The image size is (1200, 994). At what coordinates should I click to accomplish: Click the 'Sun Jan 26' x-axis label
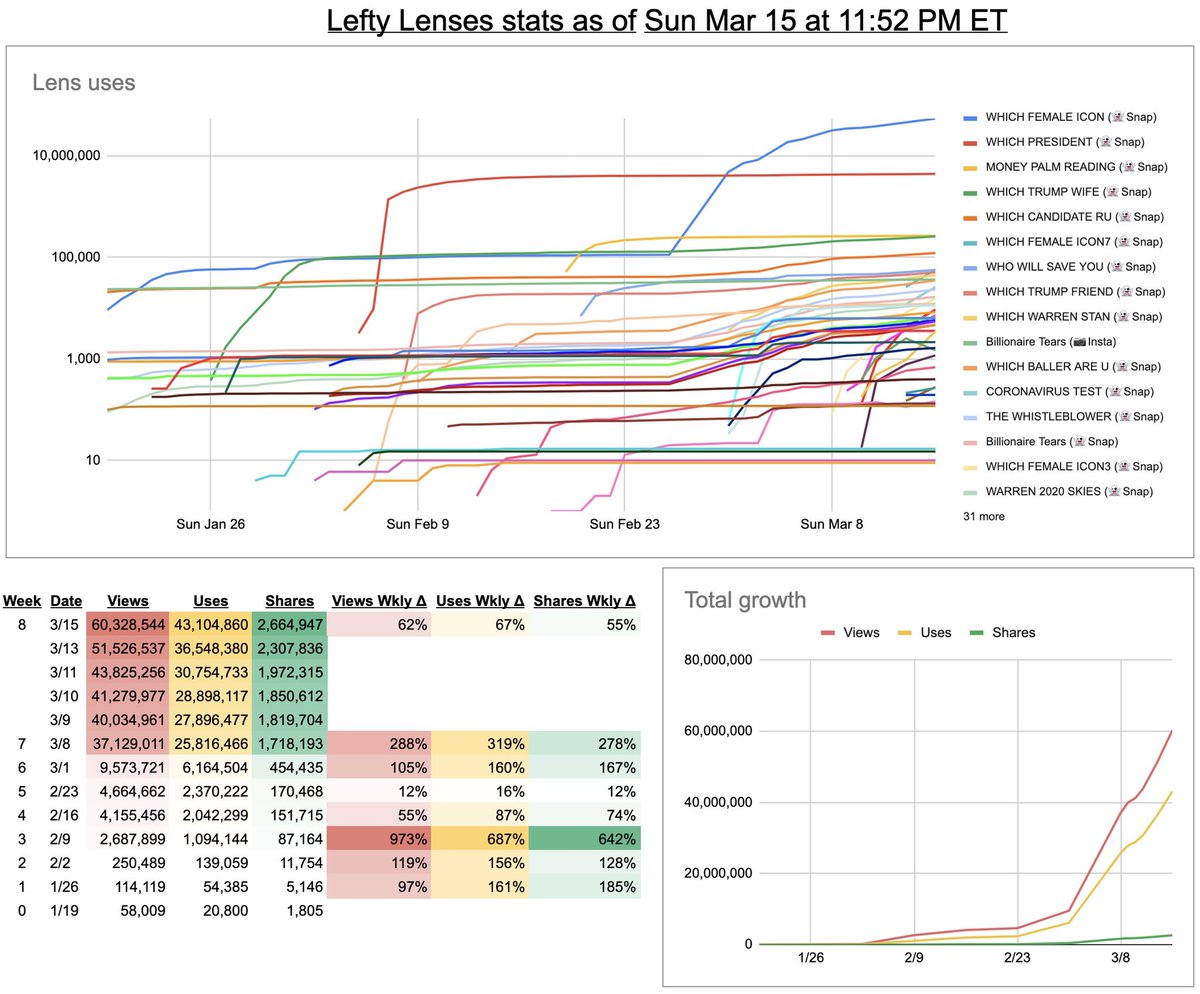pos(211,524)
